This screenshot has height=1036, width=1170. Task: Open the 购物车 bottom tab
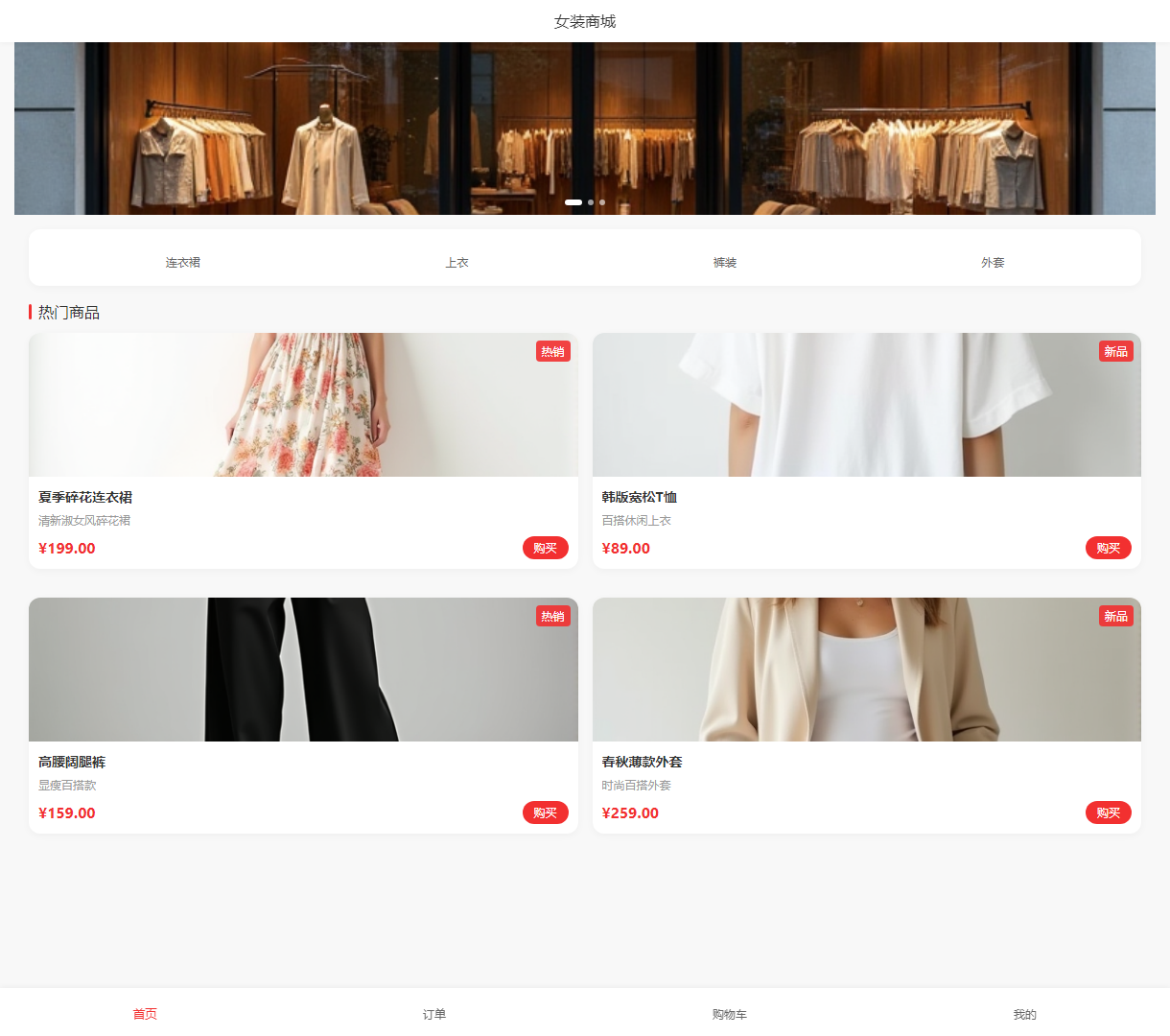(x=729, y=1014)
